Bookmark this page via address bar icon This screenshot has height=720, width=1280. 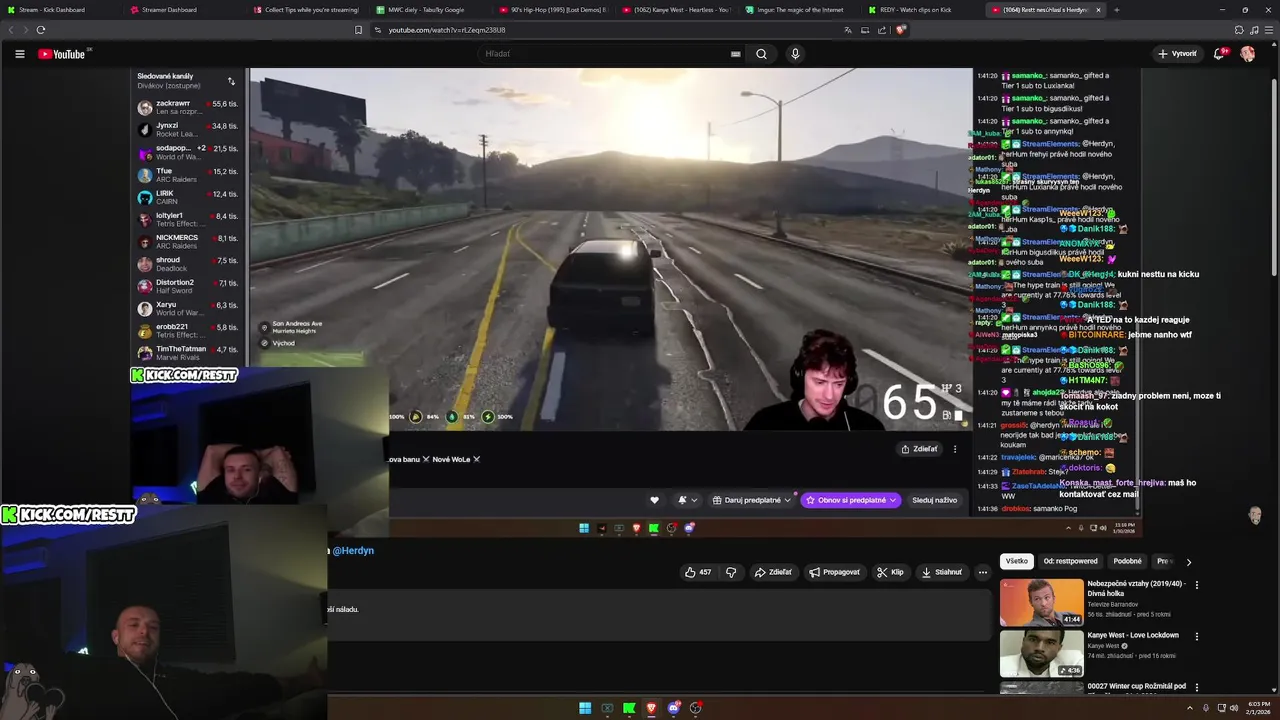point(358,30)
